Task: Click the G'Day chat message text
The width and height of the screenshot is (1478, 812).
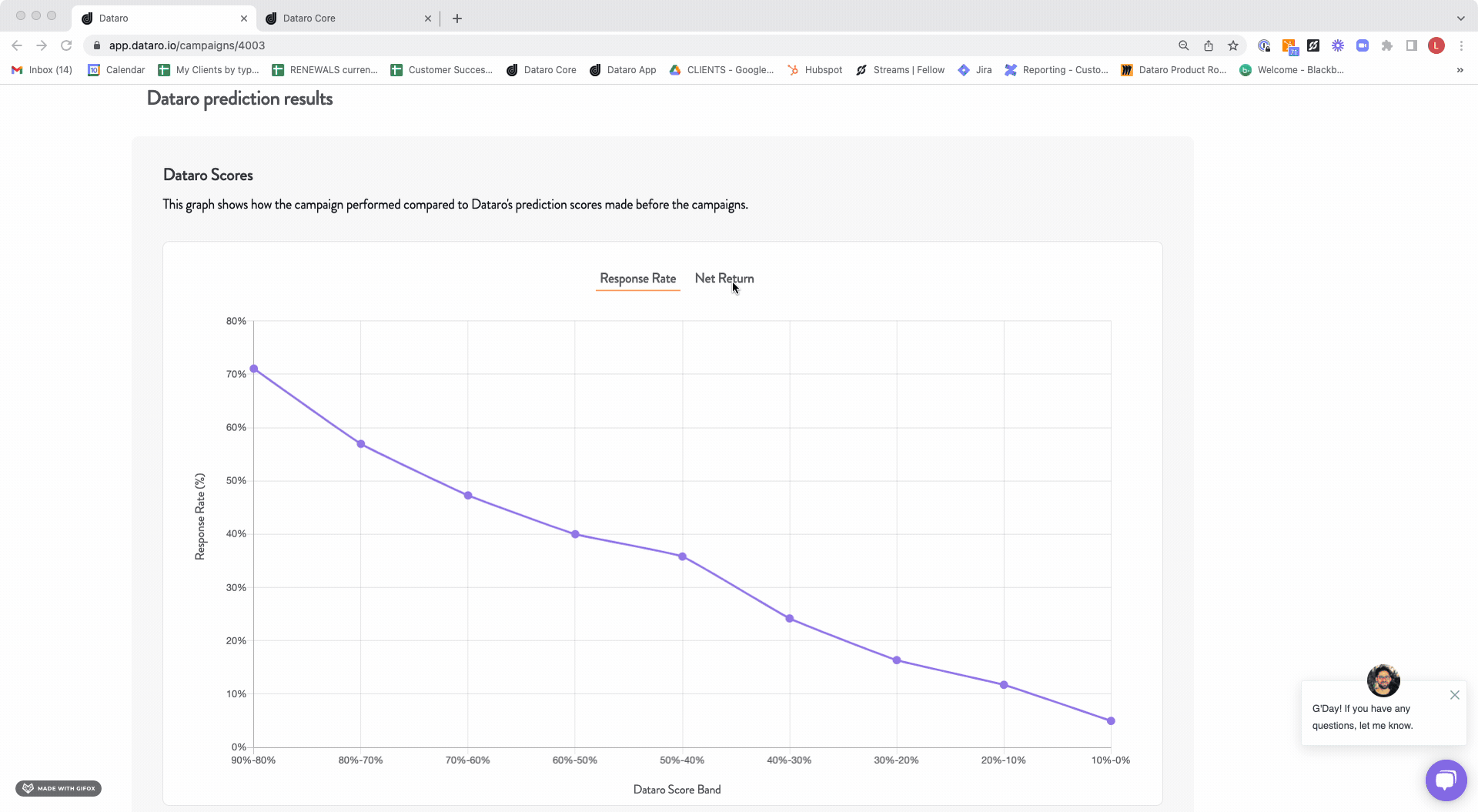Action: click(x=1363, y=717)
